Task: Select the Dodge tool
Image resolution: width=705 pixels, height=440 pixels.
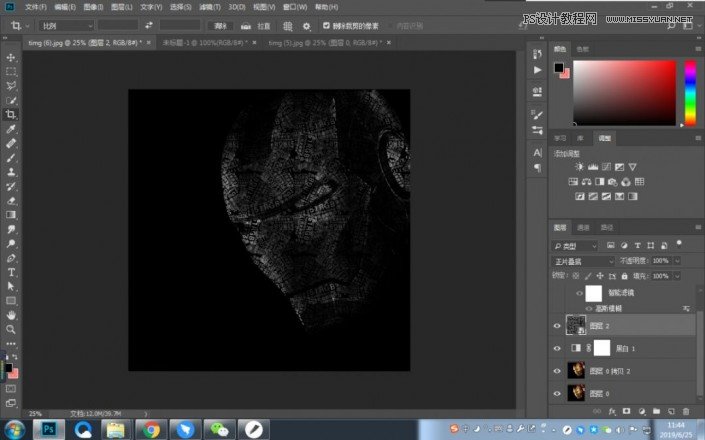Action: click(11, 244)
